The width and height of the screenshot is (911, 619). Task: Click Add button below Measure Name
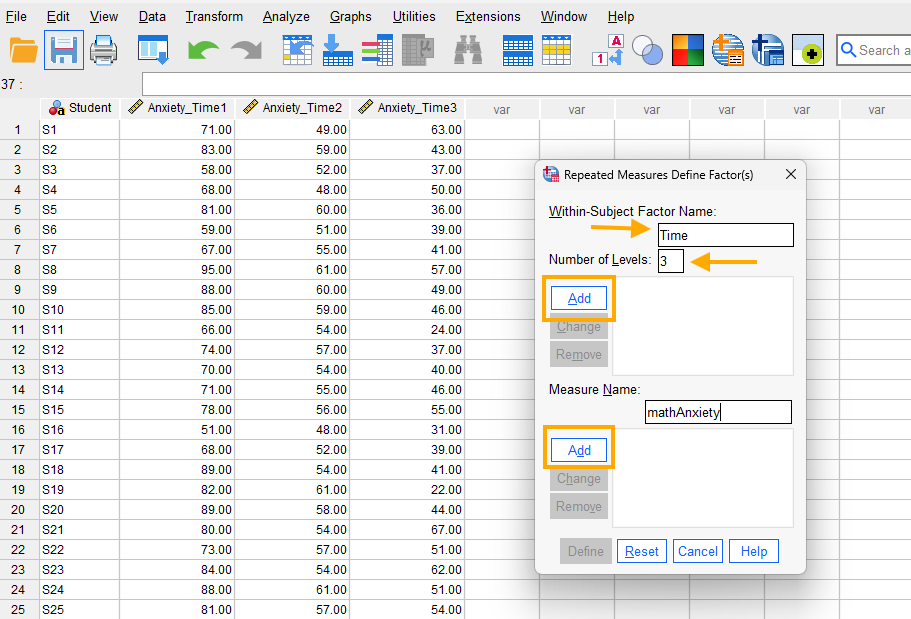(579, 450)
